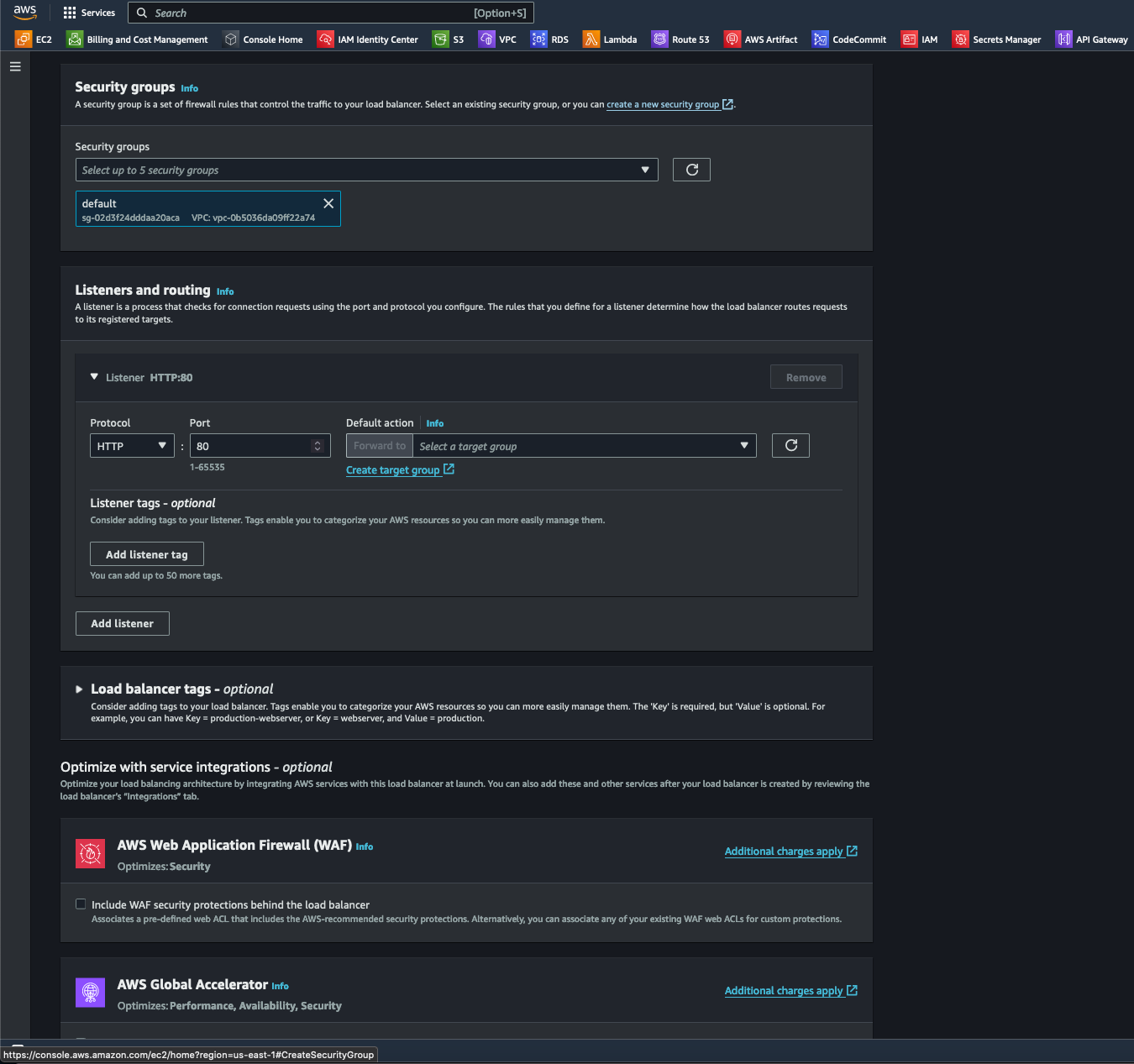Open the security groups selection dropdown

[x=367, y=170]
